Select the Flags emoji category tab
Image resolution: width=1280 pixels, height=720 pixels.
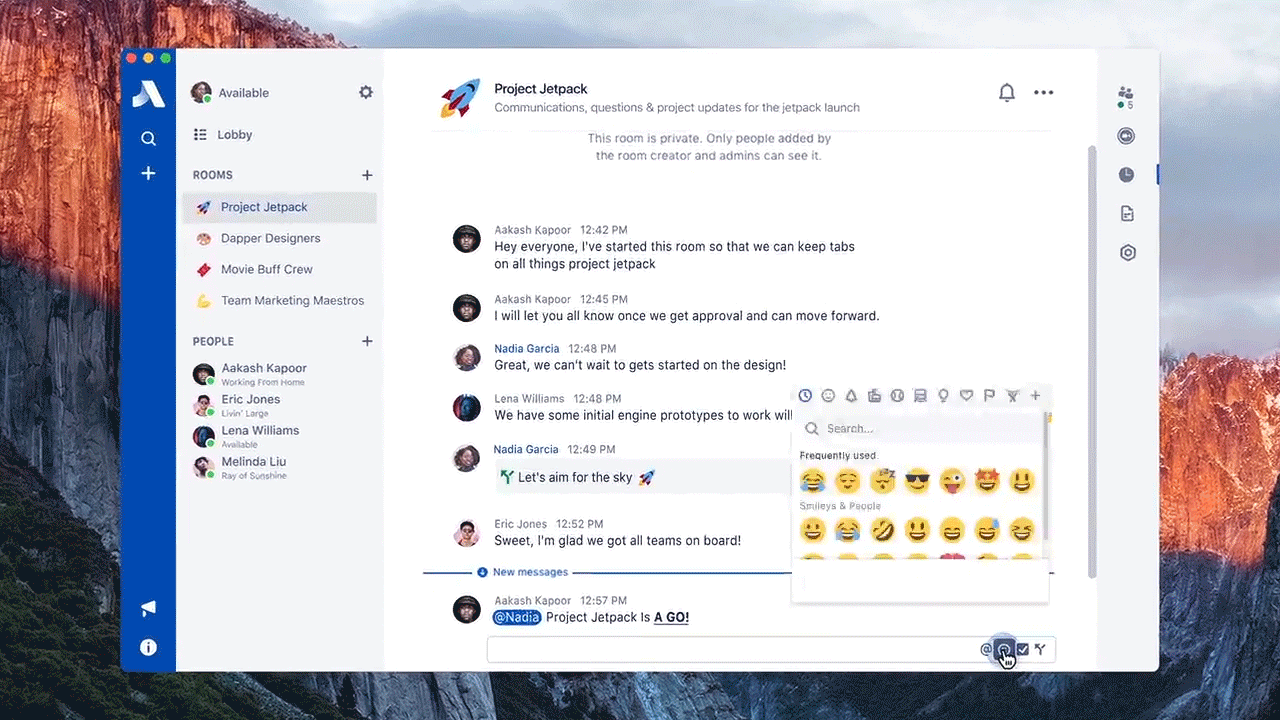pyautogui.click(x=989, y=396)
